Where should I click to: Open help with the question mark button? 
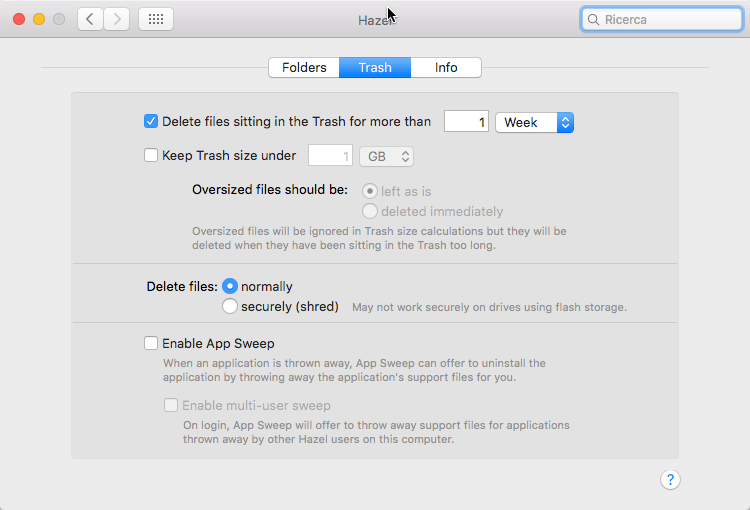(x=670, y=479)
